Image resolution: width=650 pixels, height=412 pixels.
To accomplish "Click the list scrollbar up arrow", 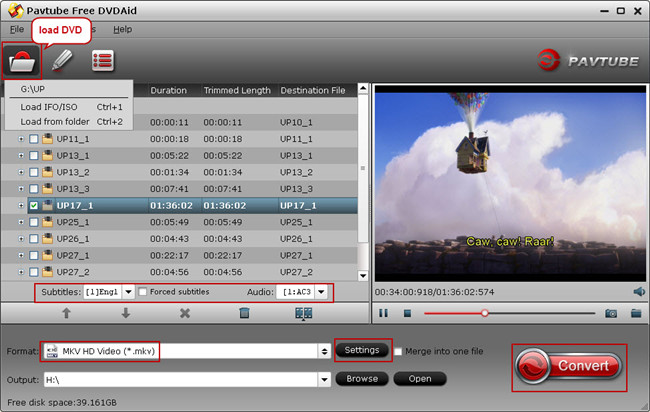I will coord(363,88).
